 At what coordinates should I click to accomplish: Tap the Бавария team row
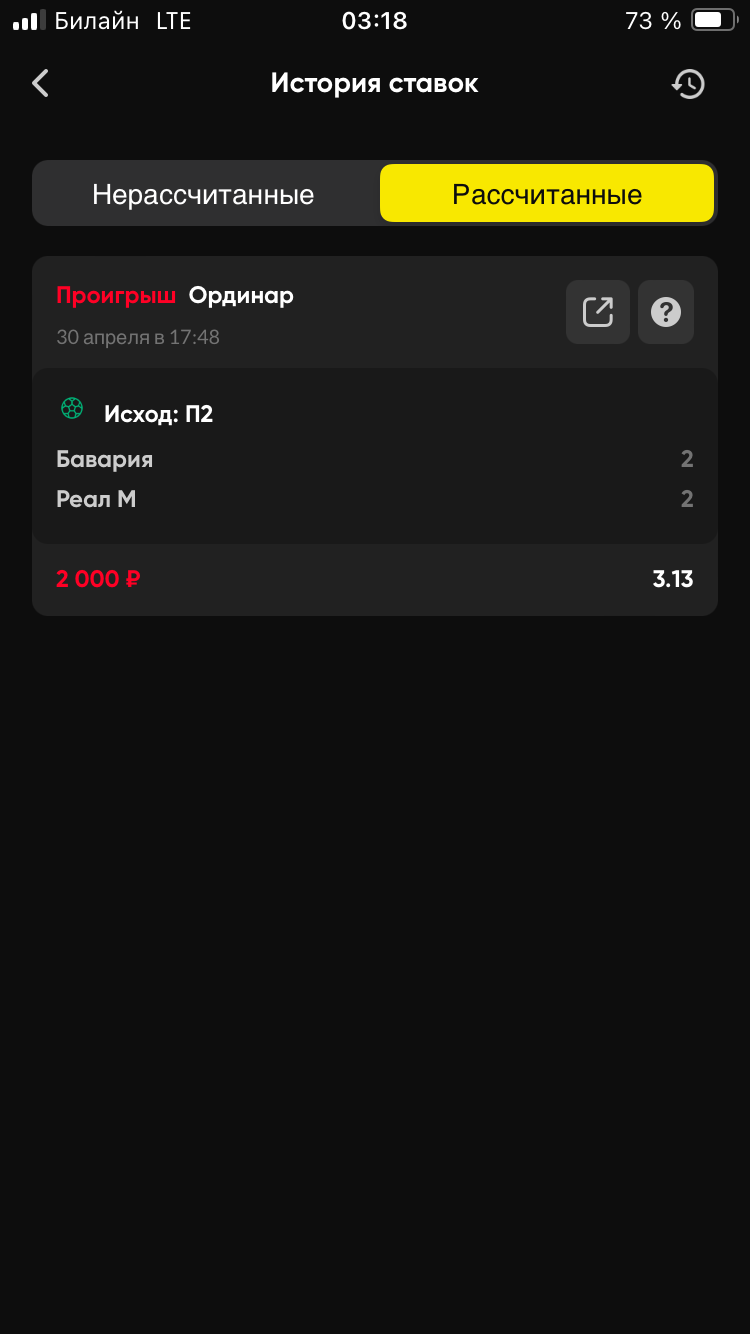[x=105, y=460]
